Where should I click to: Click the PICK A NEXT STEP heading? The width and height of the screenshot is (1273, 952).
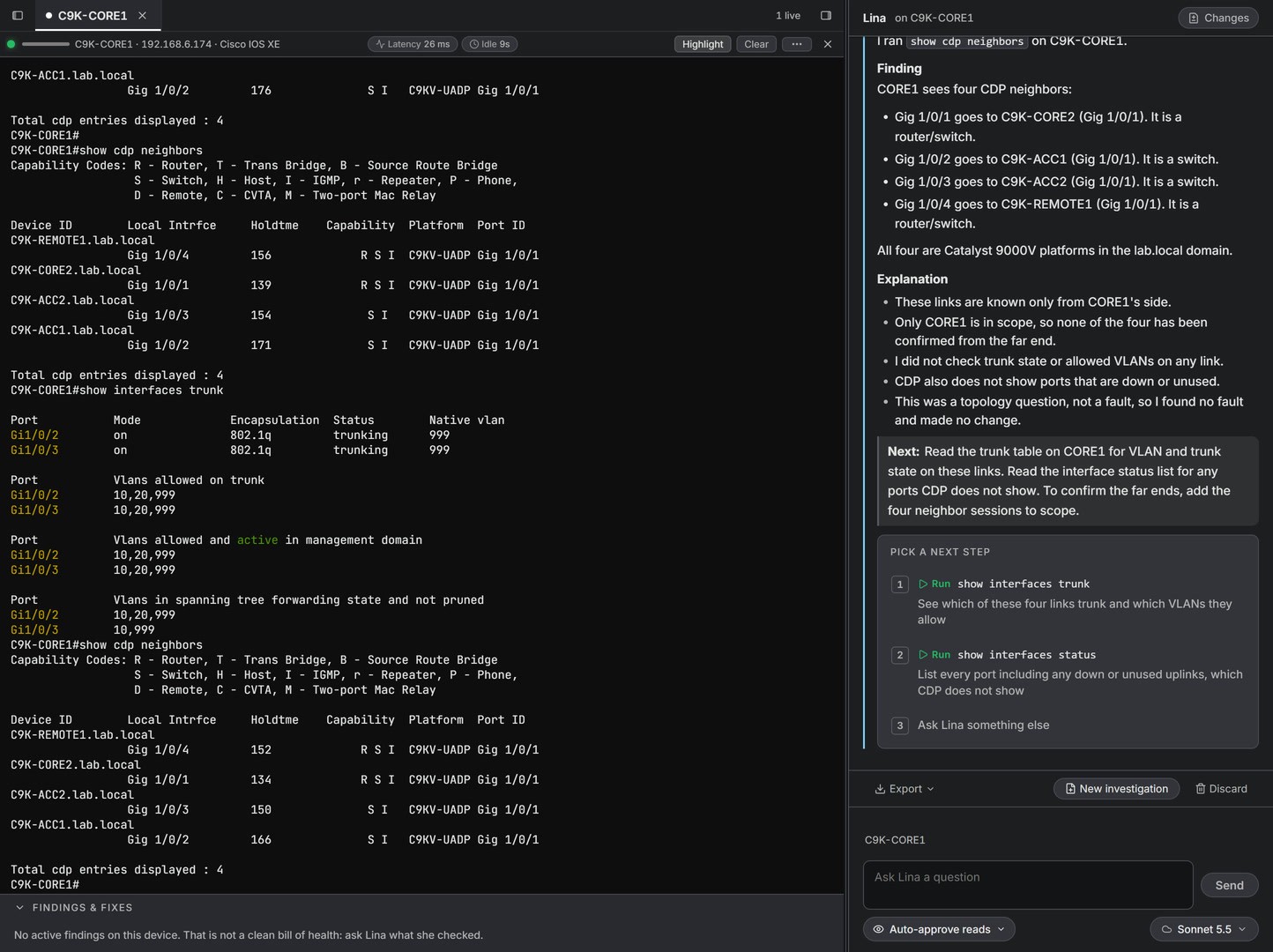(x=940, y=552)
